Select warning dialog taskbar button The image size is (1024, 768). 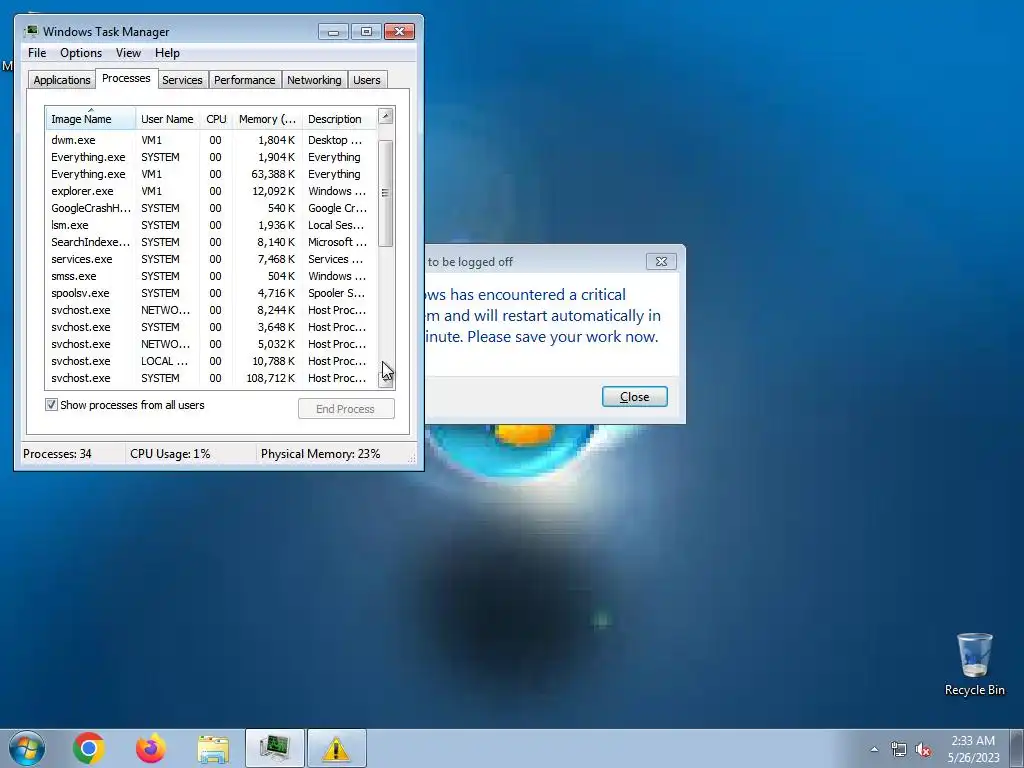click(336, 748)
